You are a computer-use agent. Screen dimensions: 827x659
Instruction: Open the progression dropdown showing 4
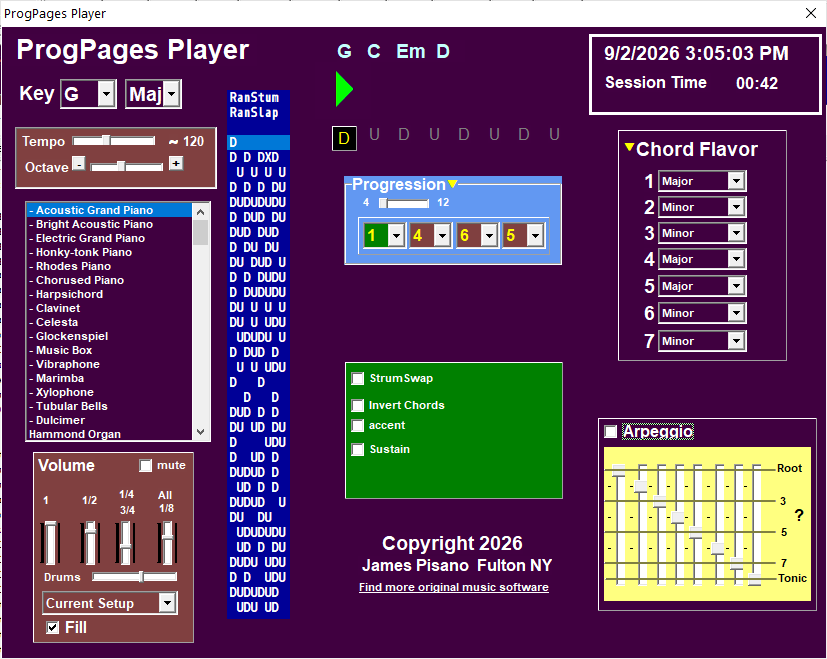tap(442, 235)
